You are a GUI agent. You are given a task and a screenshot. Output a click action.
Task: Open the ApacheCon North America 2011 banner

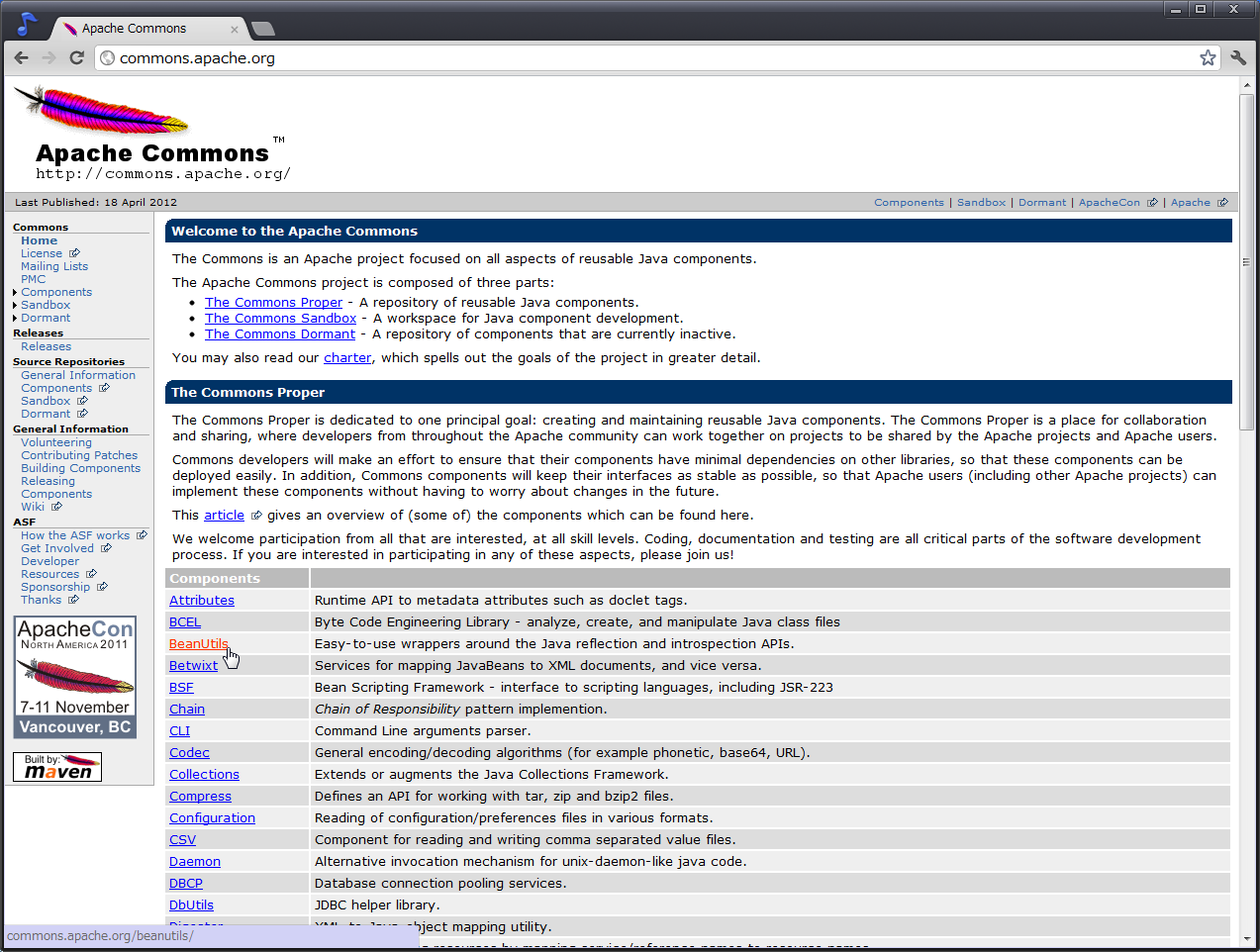pos(75,678)
